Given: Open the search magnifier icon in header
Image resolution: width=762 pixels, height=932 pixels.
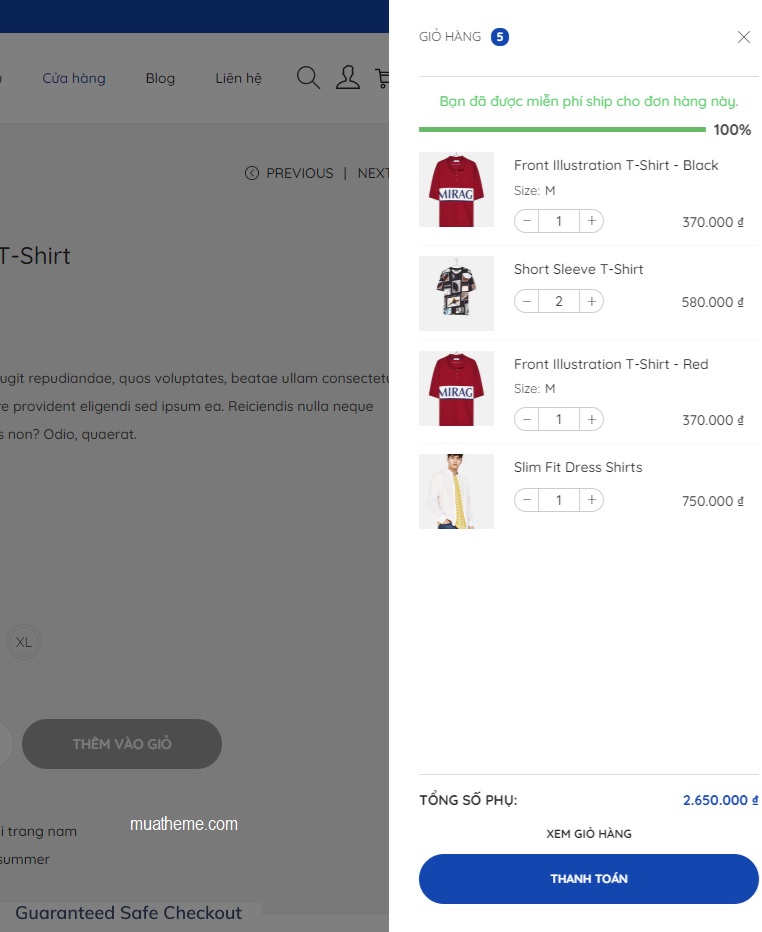Looking at the screenshot, I should pyautogui.click(x=308, y=78).
